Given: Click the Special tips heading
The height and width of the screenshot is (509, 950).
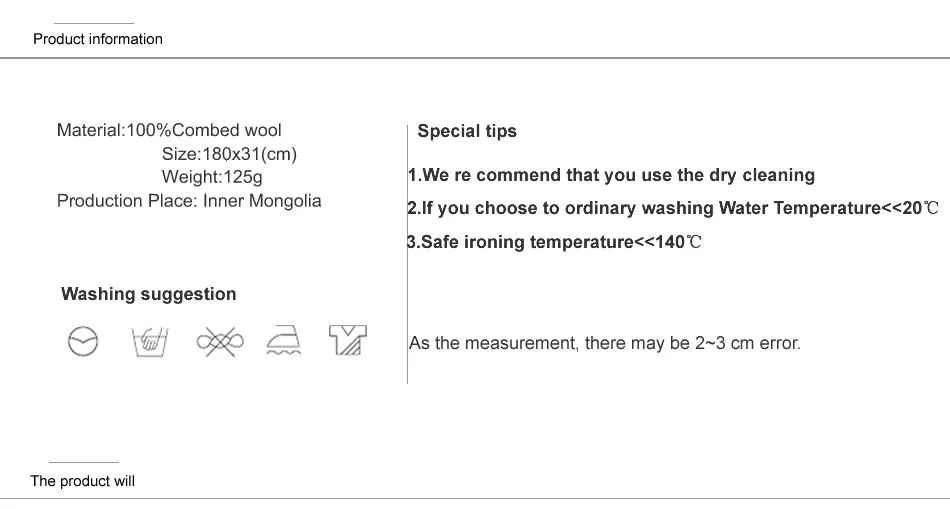Looking at the screenshot, I should click(x=467, y=131).
